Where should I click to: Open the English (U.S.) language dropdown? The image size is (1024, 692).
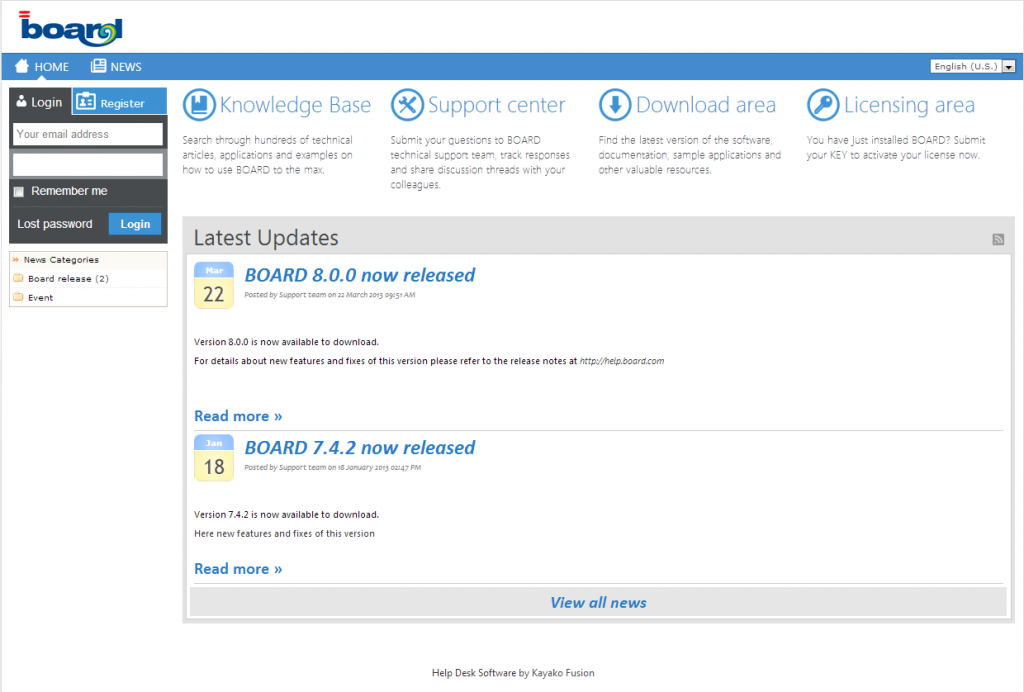point(972,66)
